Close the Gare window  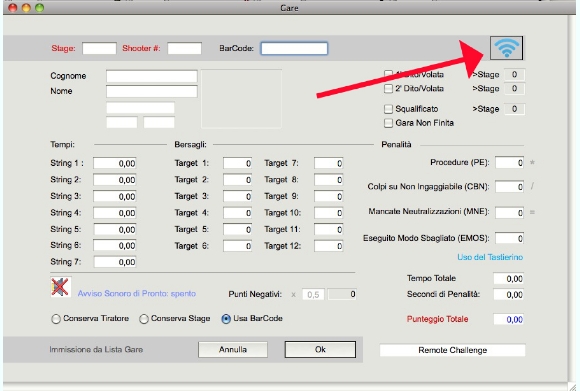point(13,8)
